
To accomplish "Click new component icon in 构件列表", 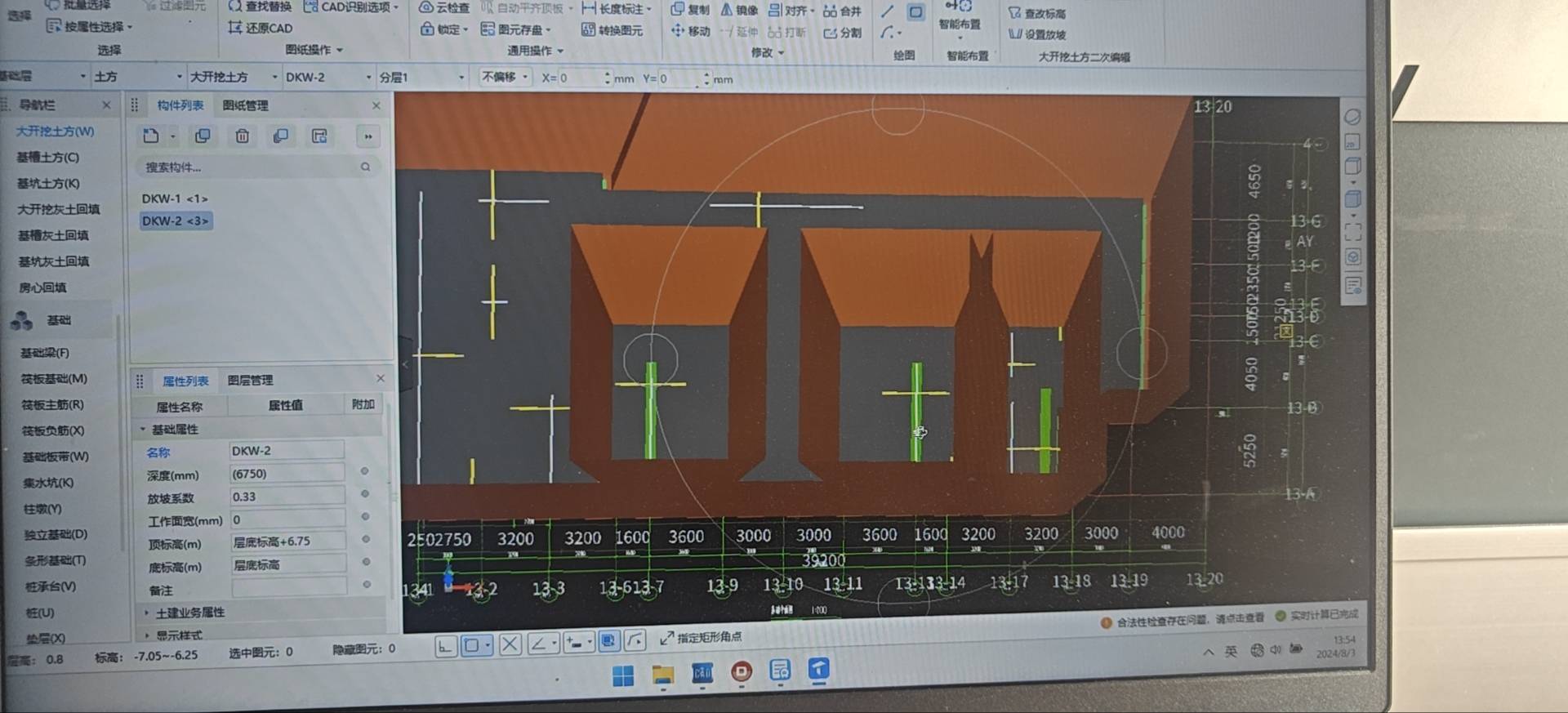I will coord(151,136).
